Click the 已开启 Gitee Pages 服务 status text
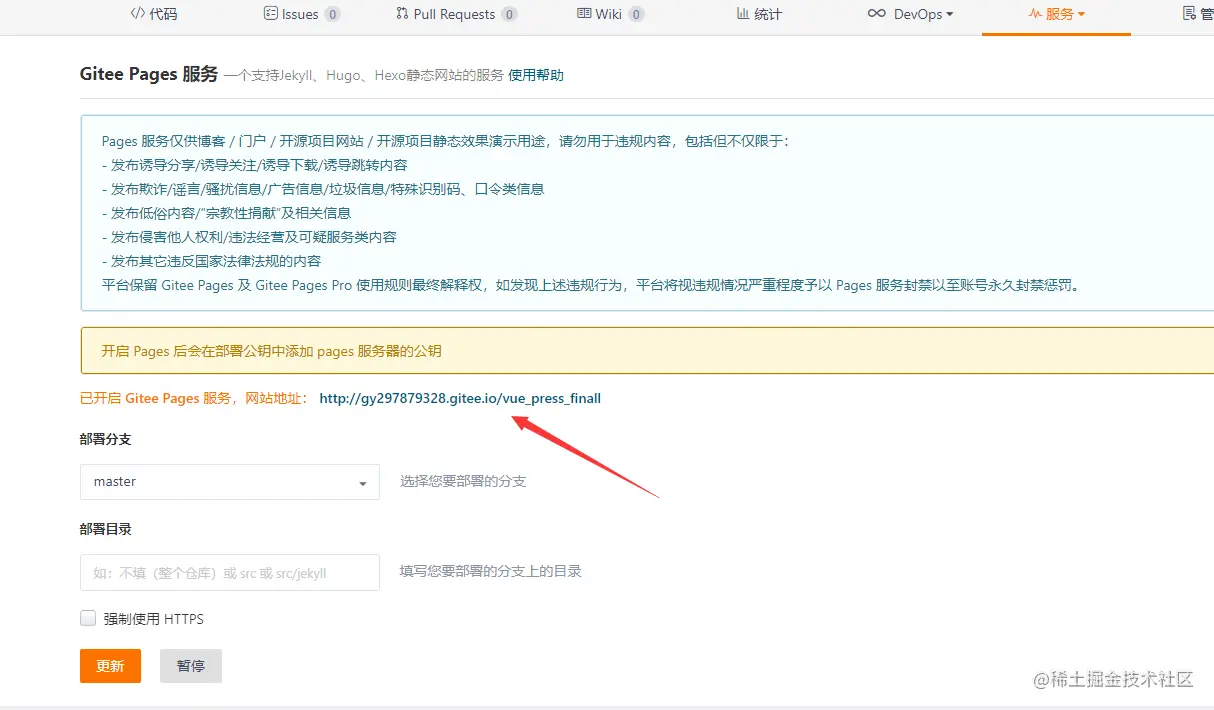 [195, 398]
